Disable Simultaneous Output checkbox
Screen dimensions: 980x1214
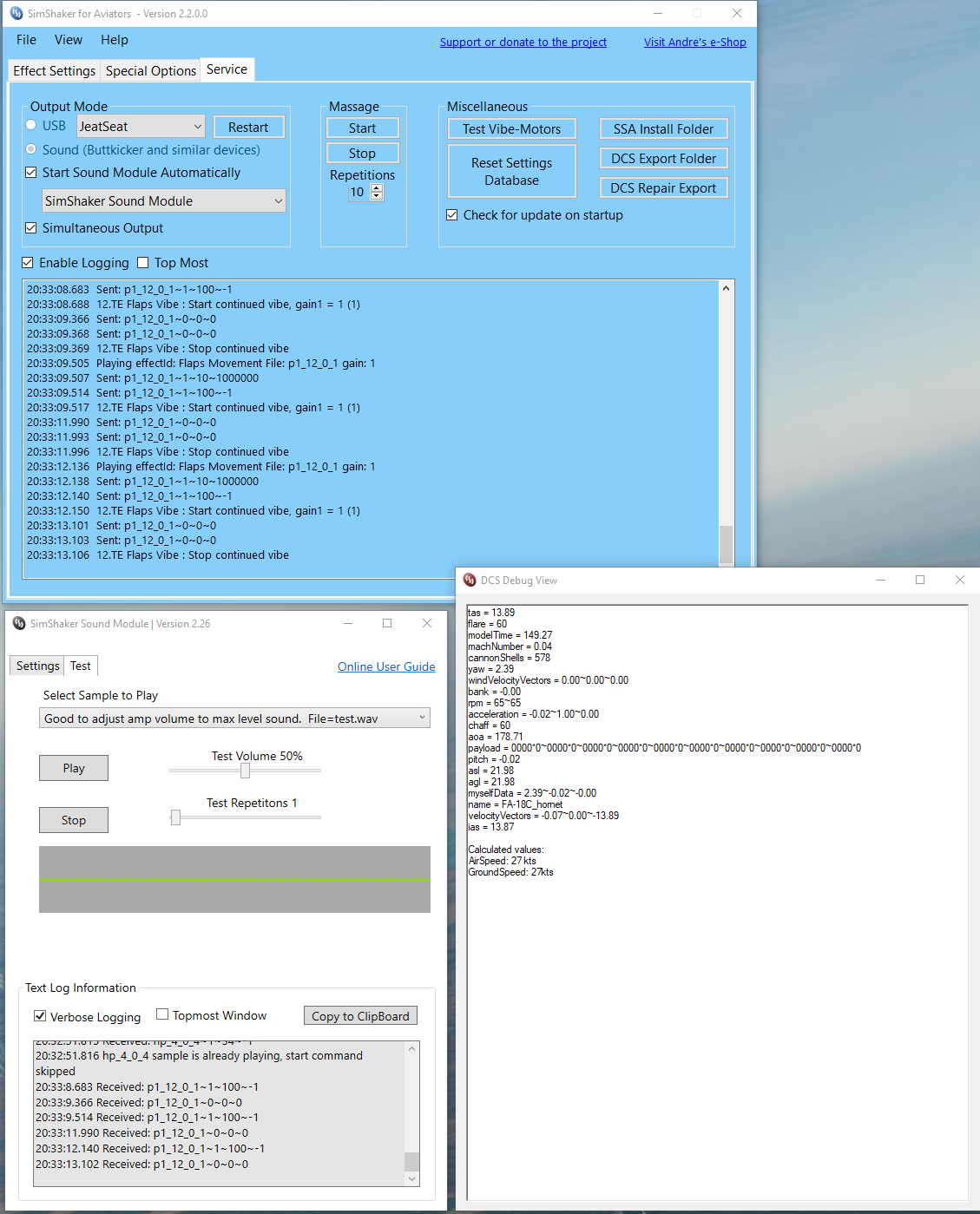(x=31, y=228)
